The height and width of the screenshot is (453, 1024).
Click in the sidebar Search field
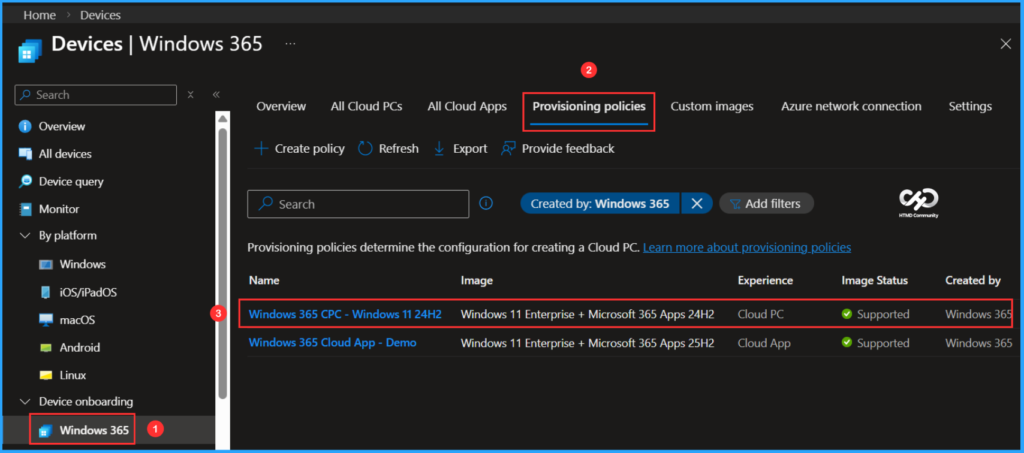tap(95, 95)
